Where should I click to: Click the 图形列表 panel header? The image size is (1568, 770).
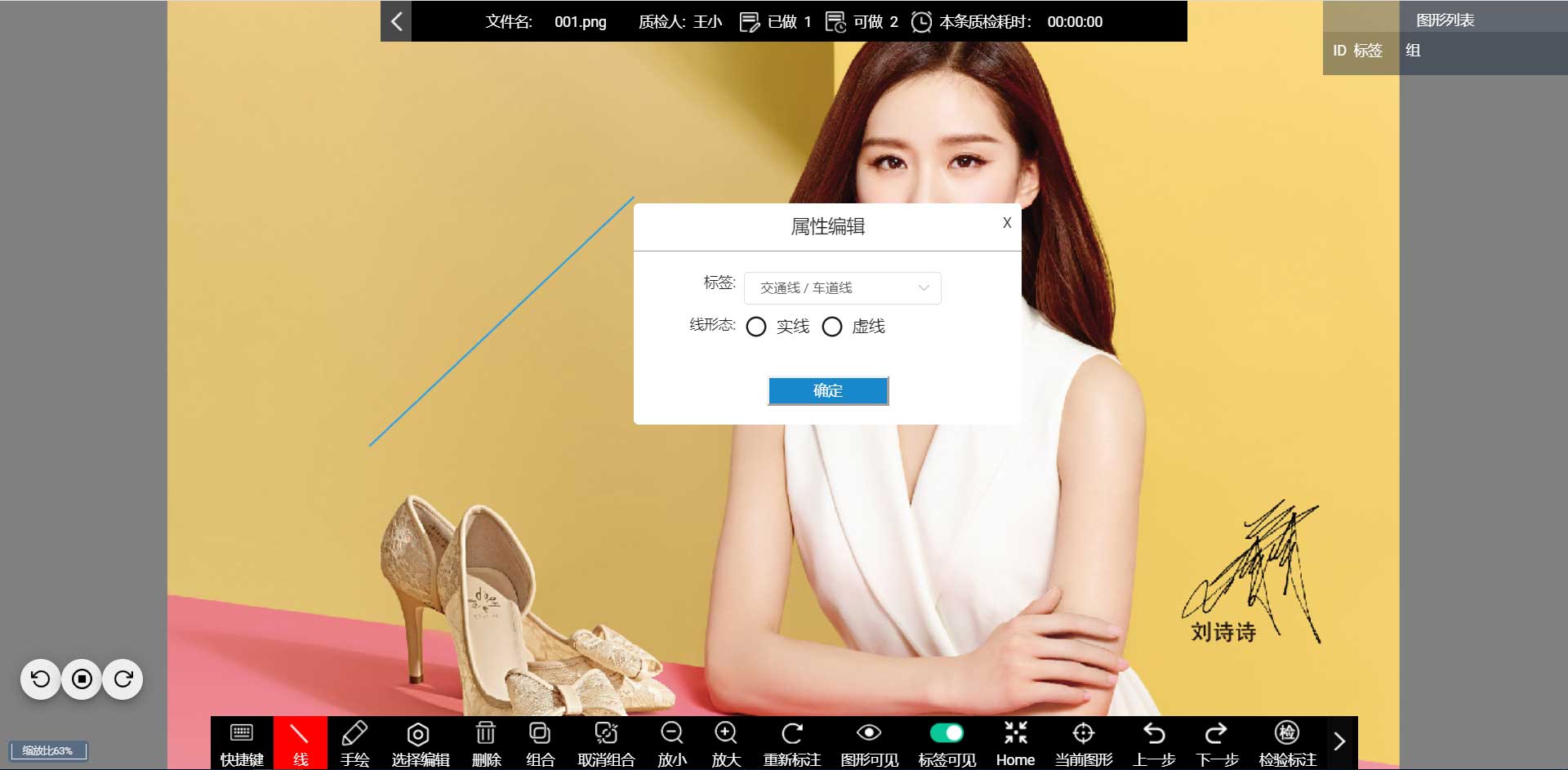point(1445,20)
